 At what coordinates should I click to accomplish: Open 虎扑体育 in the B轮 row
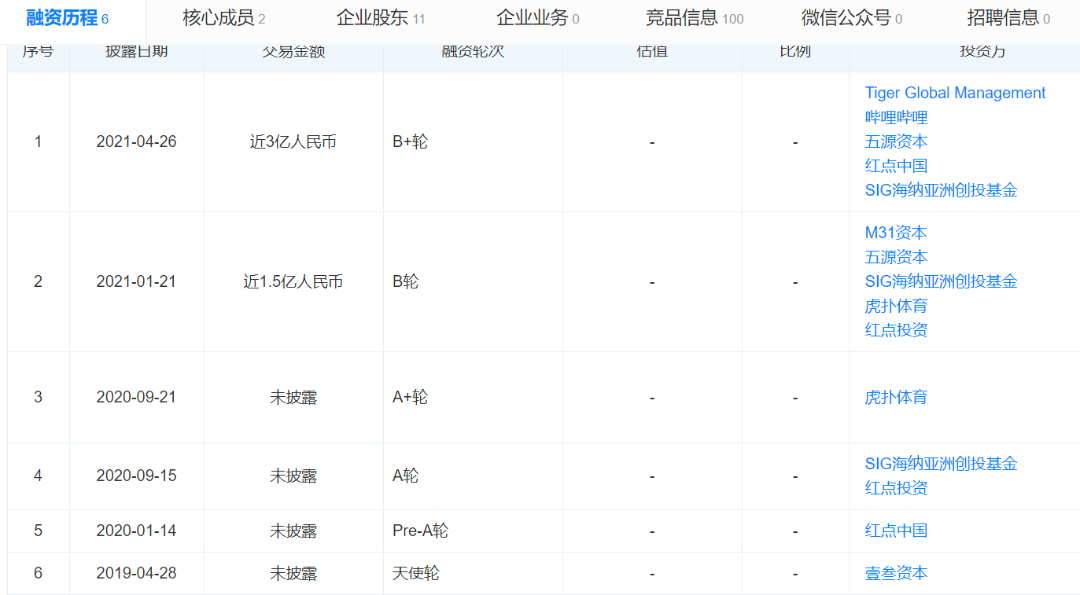(896, 306)
